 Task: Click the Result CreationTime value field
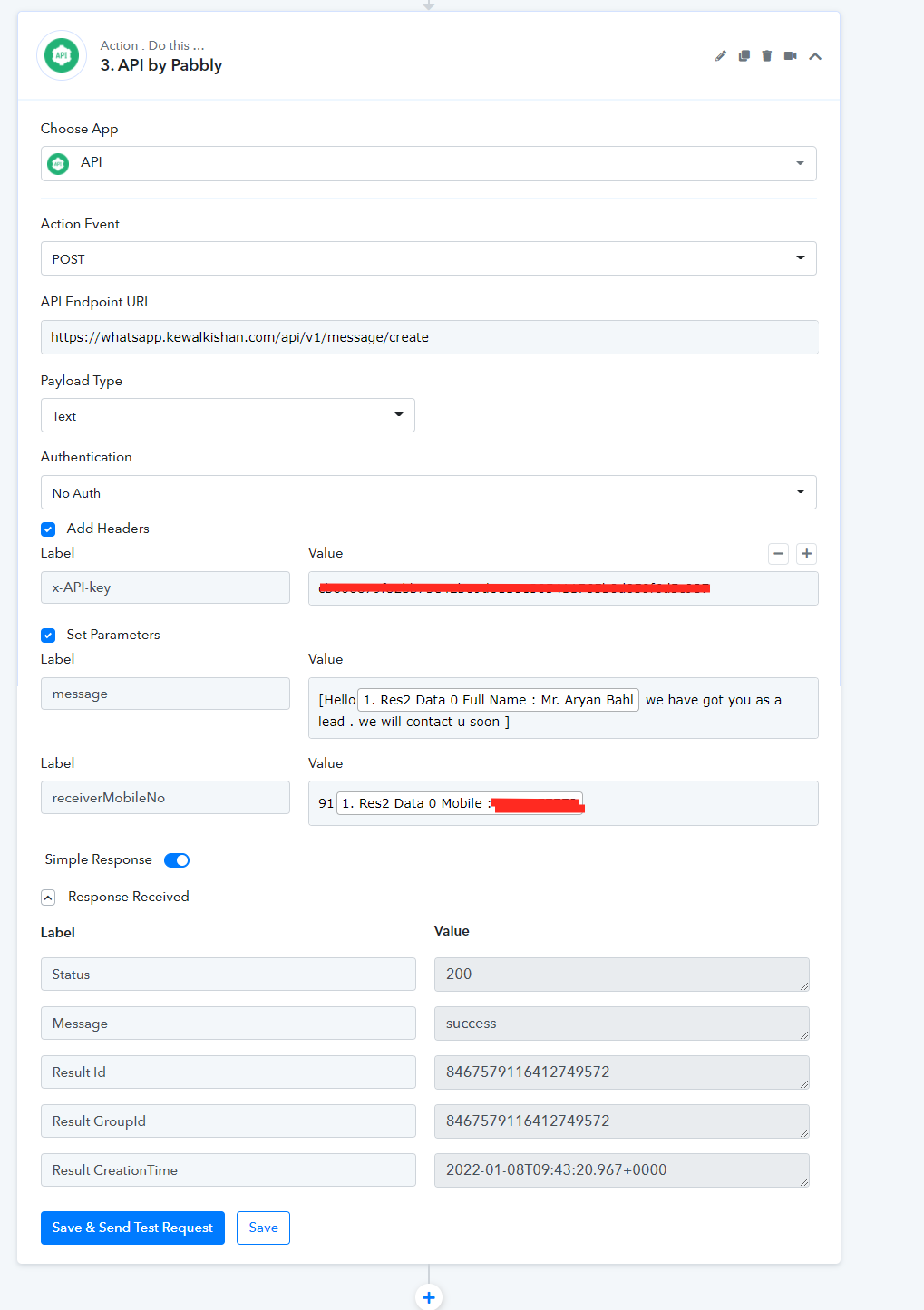(x=622, y=1170)
